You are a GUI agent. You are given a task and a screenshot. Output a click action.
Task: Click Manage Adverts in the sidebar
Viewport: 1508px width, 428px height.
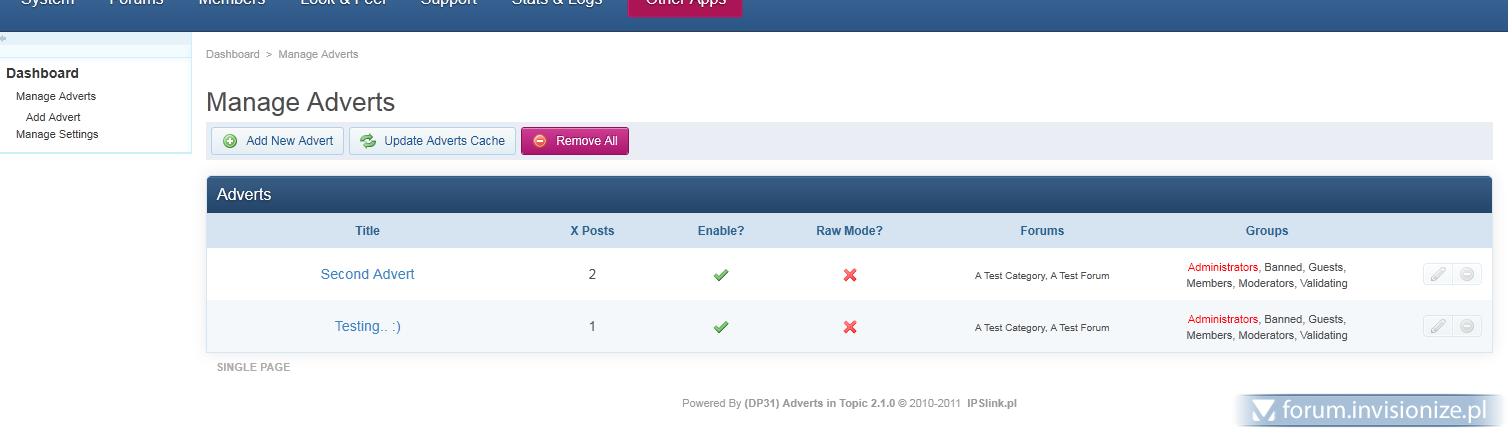point(56,96)
